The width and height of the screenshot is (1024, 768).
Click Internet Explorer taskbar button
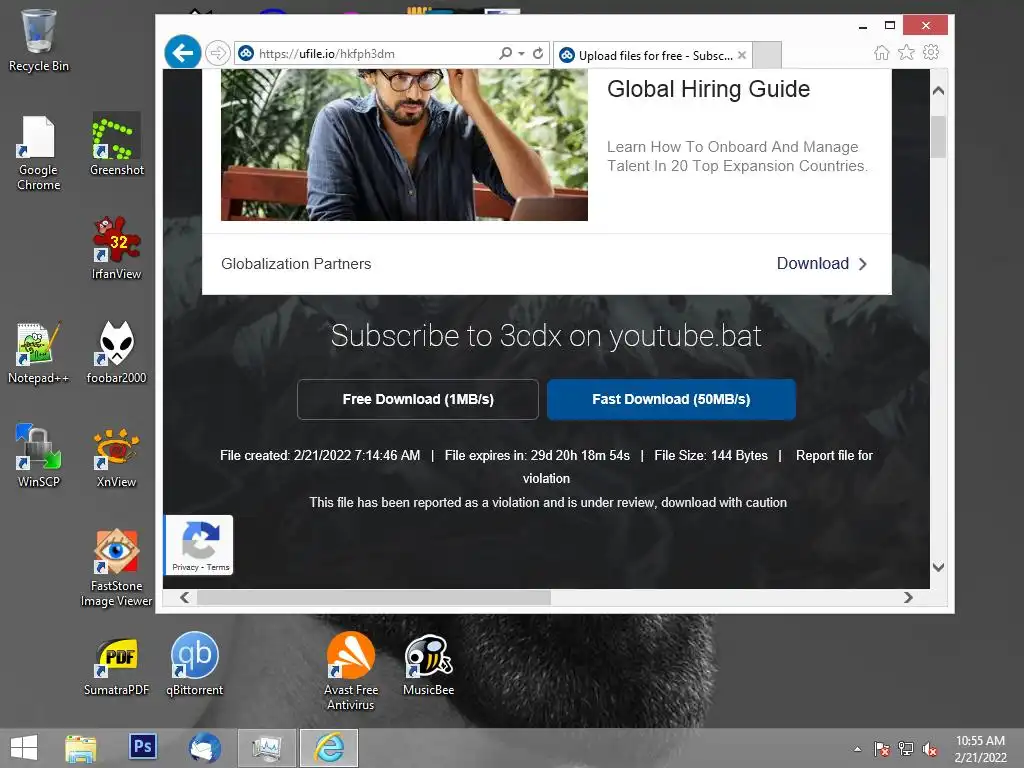point(329,748)
